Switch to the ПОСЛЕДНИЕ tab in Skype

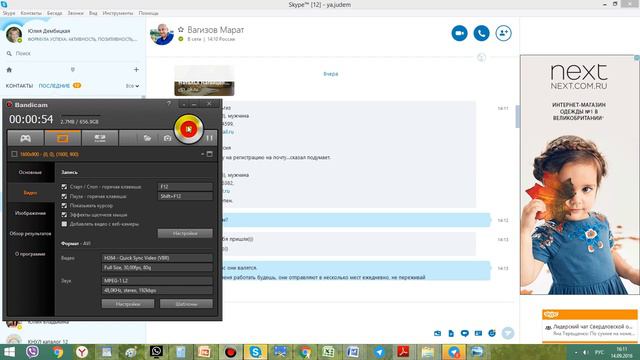tap(54, 86)
